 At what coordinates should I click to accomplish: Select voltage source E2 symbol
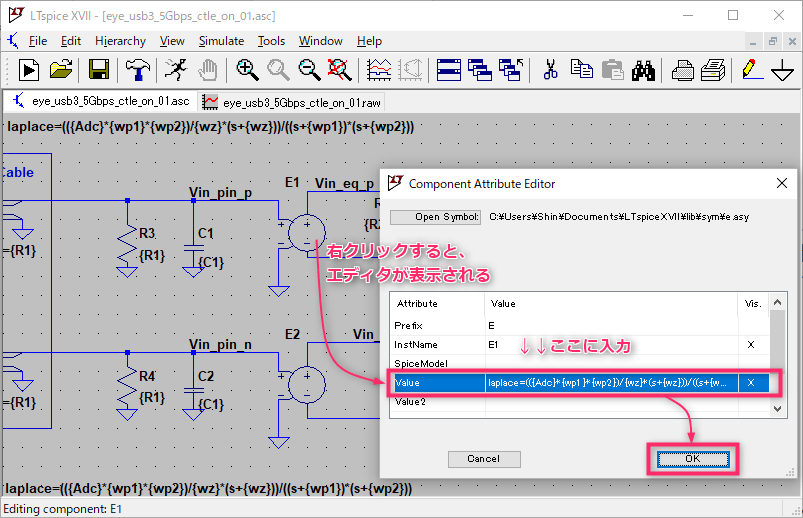coord(307,384)
